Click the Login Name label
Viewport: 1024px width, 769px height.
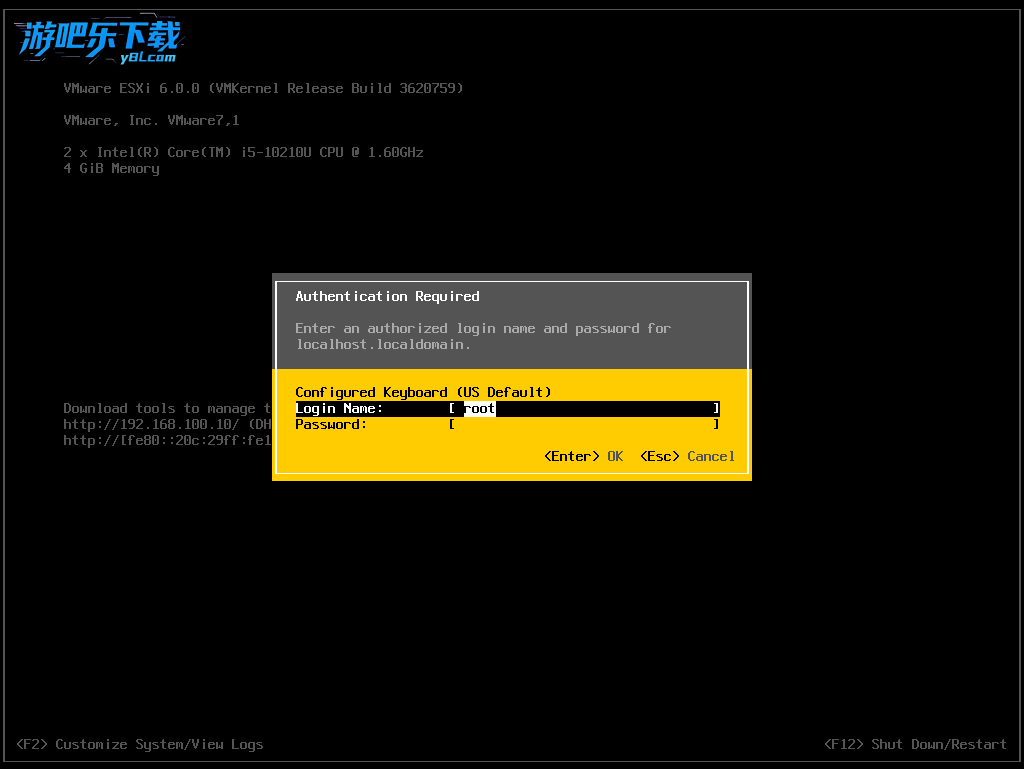[339, 409]
